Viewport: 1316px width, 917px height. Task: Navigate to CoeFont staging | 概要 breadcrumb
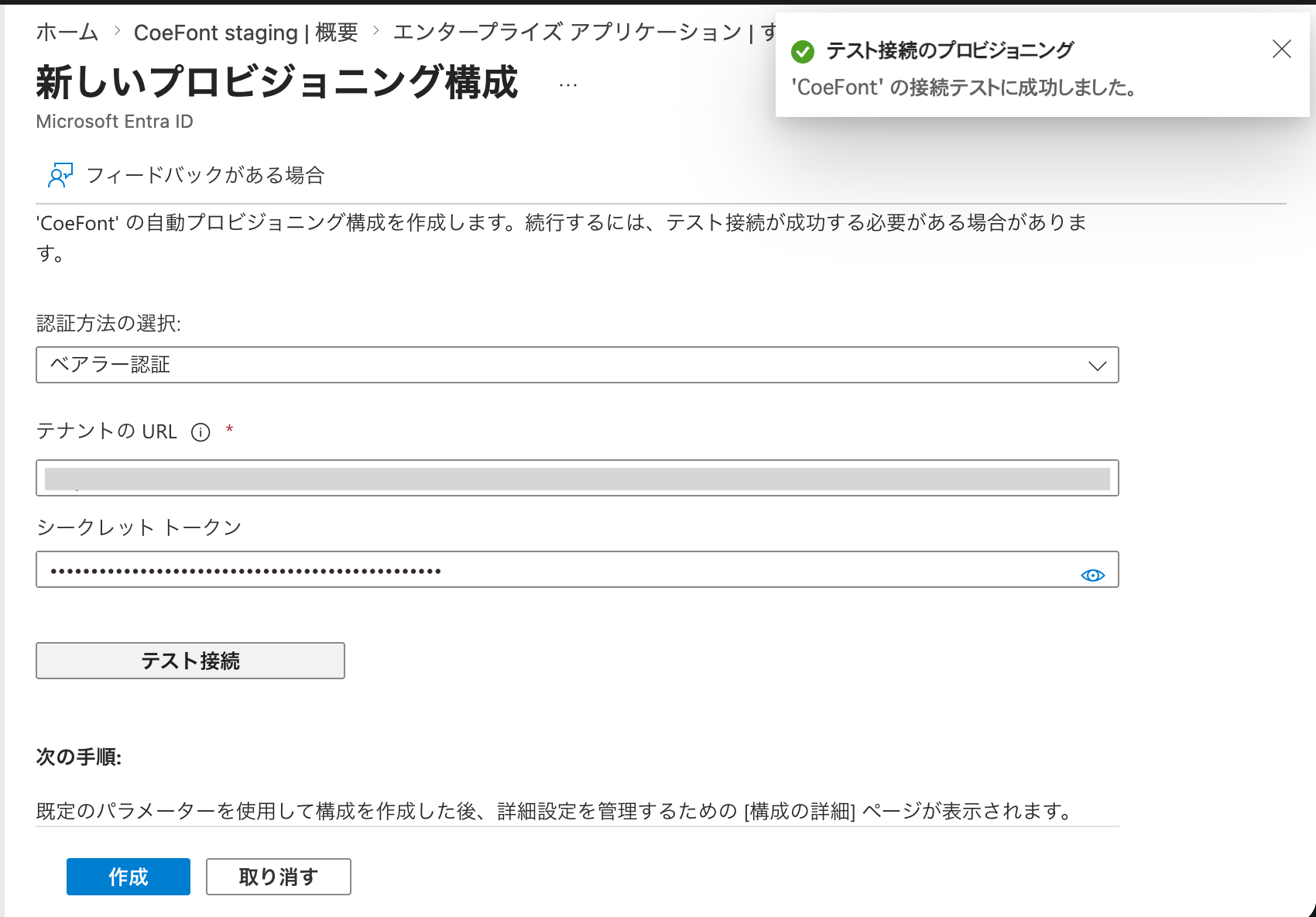pos(245,33)
